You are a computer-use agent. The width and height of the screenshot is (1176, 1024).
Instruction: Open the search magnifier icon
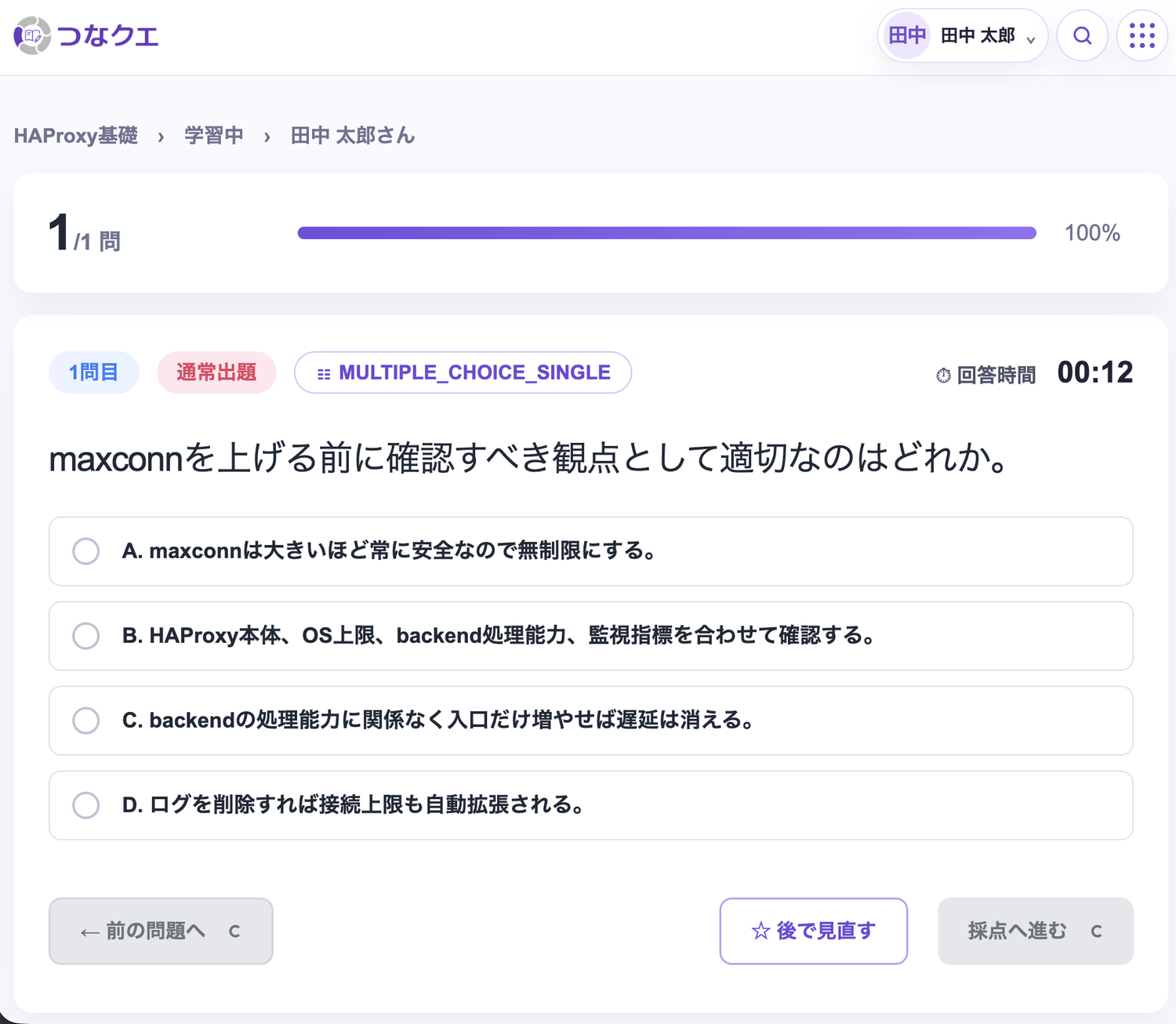[1082, 35]
